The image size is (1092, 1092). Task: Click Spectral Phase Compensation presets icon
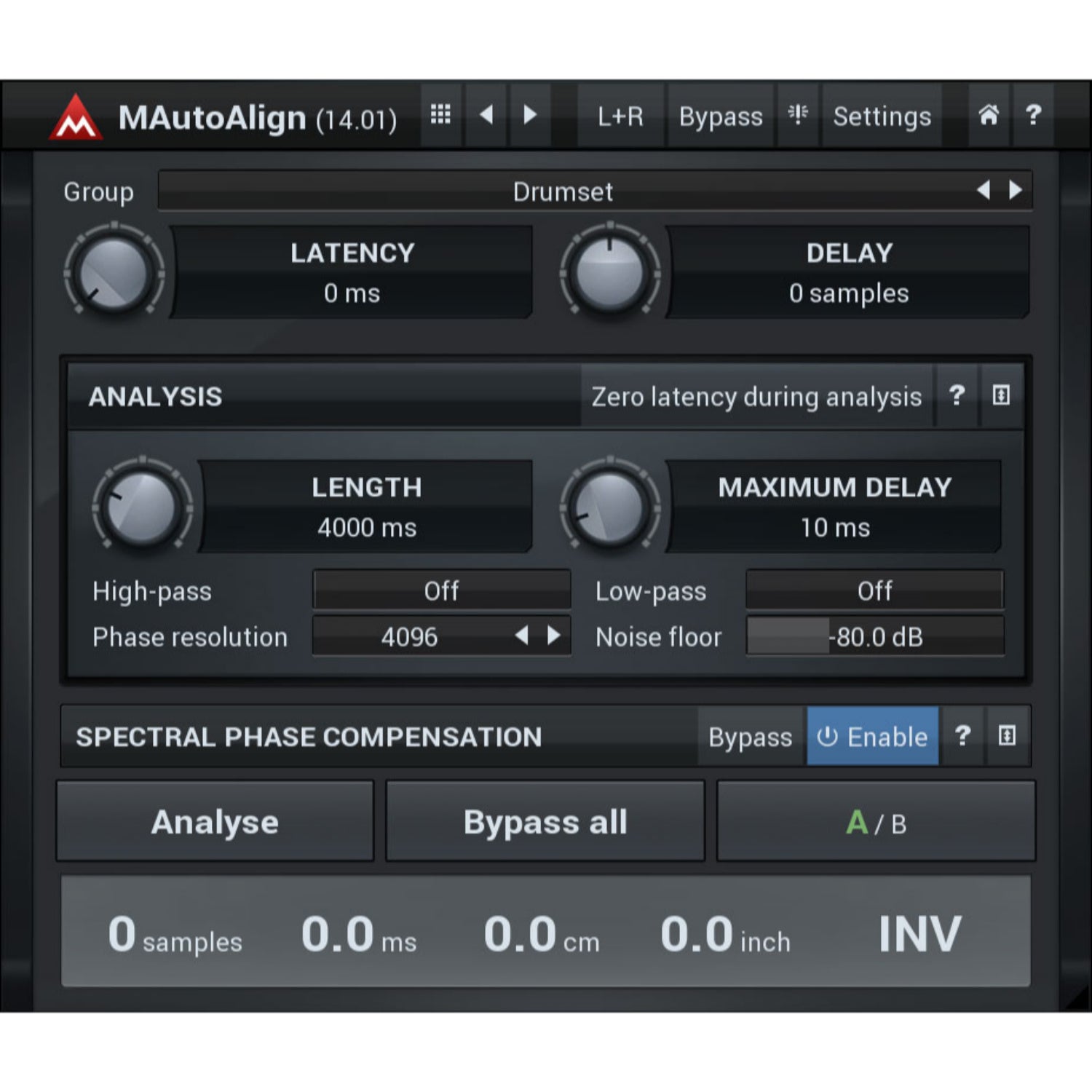click(1008, 736)
